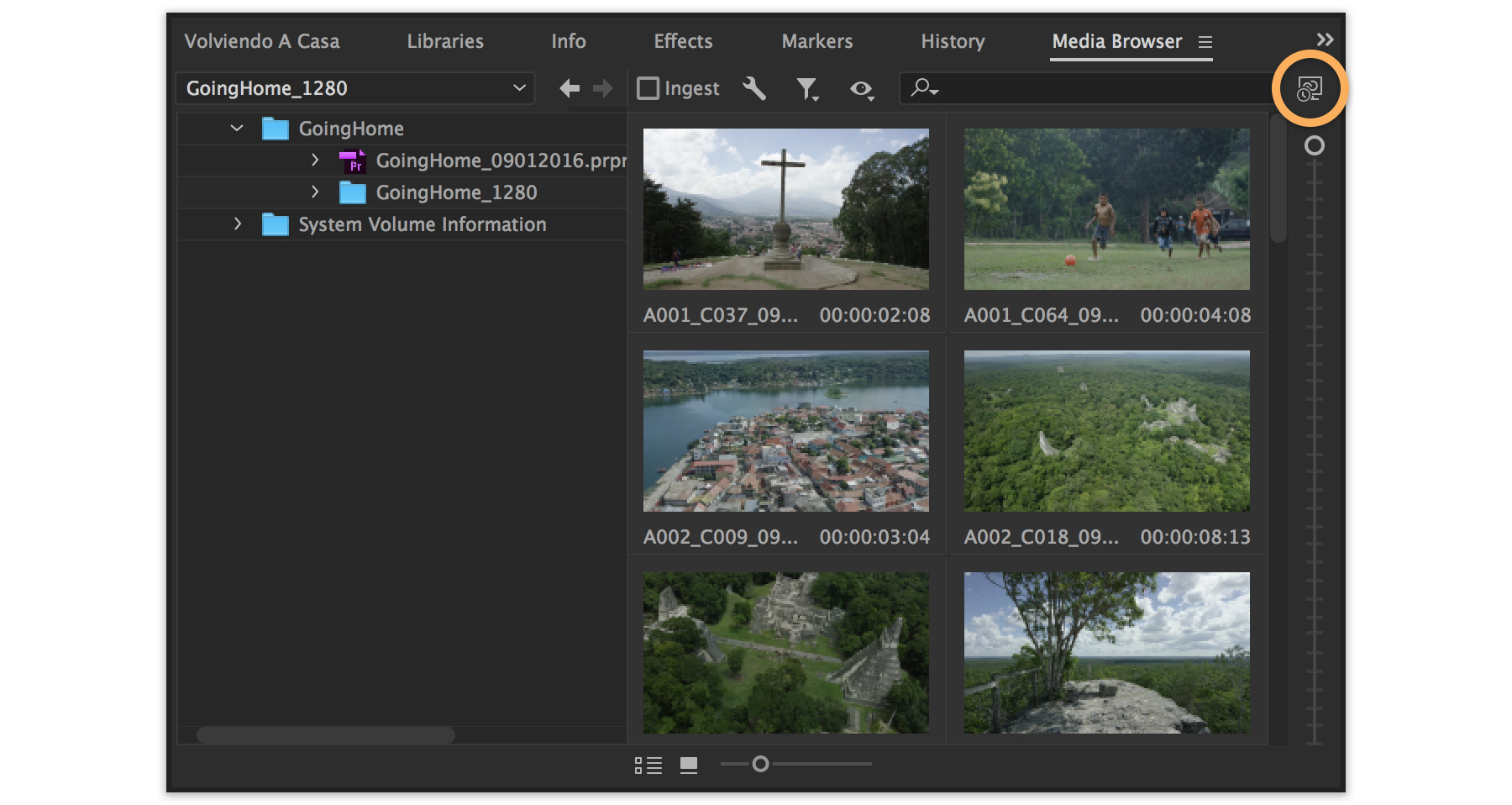Select the A001_C037 cross clip thumbnail

click(x=786, y=209)
